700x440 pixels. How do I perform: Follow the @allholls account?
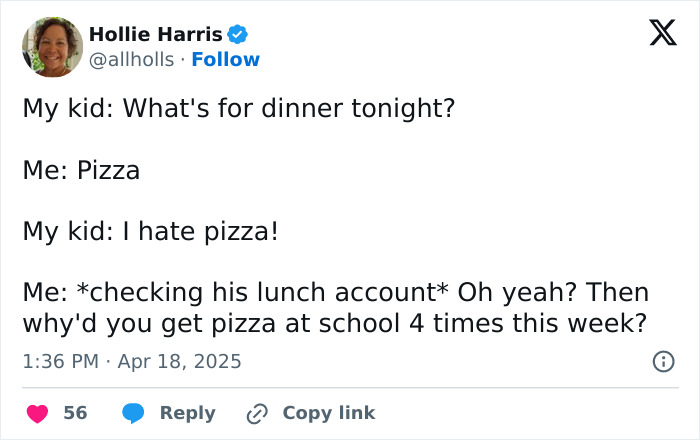point(225,59)
